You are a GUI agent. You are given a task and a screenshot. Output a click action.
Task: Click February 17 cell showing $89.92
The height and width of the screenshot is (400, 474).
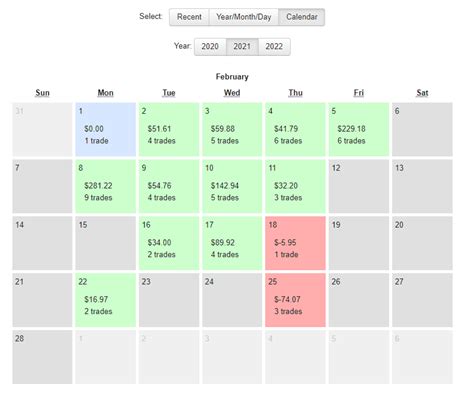click(232, 243)
